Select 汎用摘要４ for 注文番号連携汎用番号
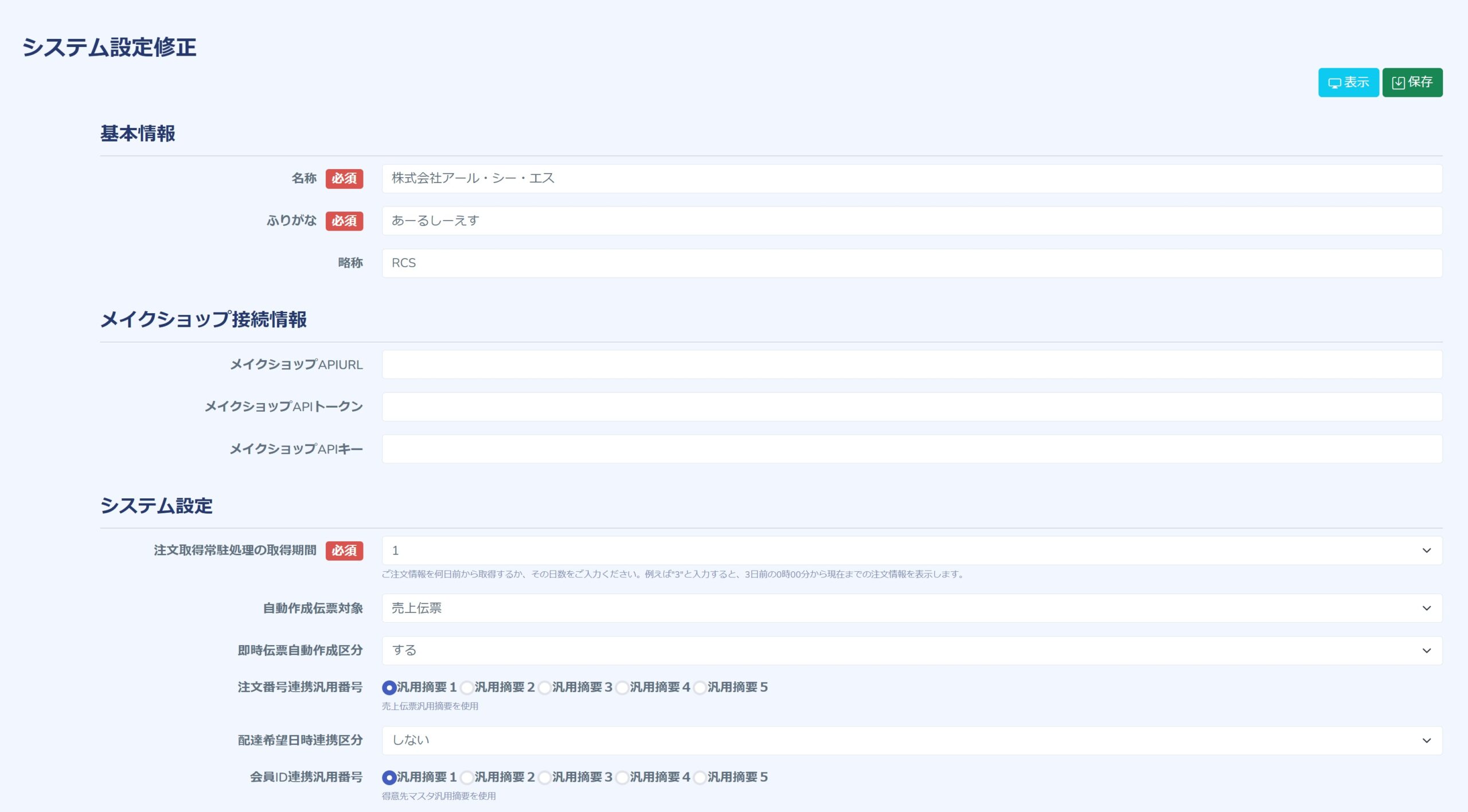 pyautogui.click(x=623, y=688)
